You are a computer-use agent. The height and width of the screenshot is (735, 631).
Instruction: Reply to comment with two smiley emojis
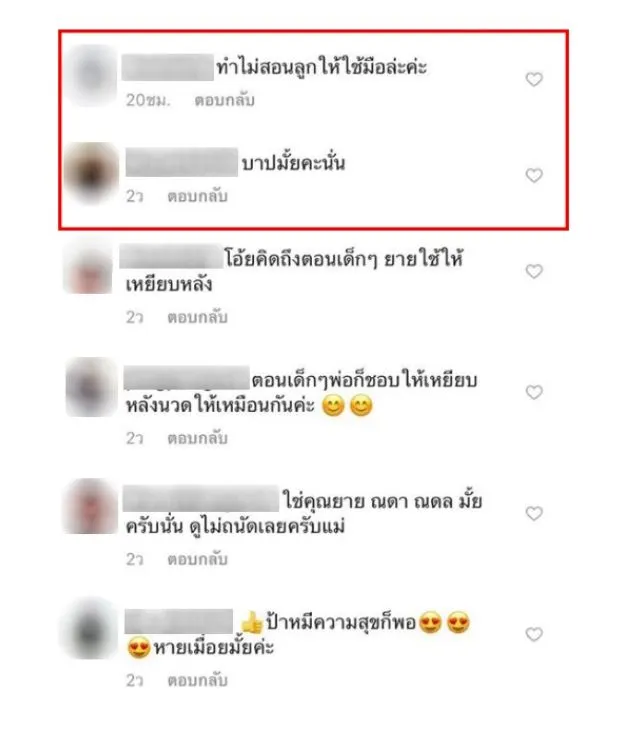[x=197, y=438]
